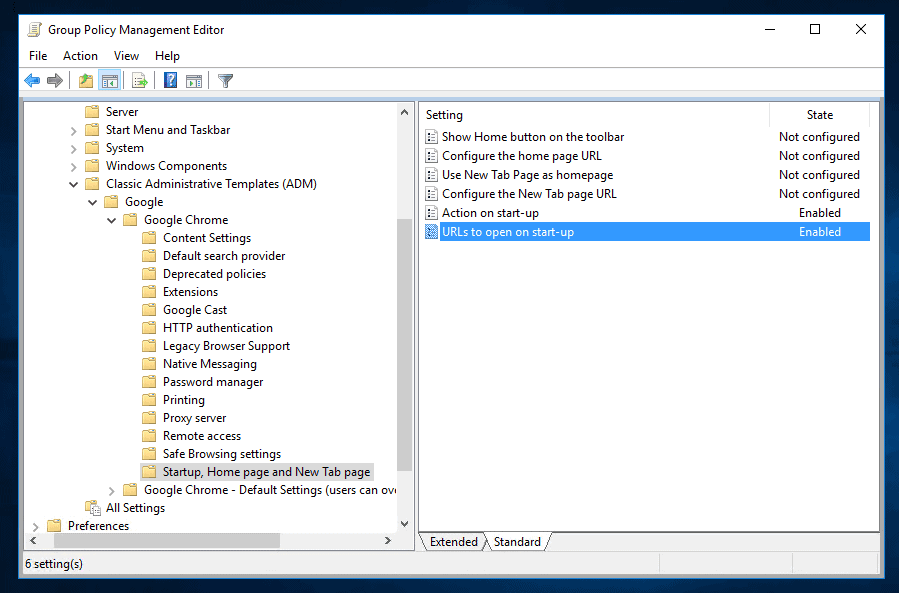Viewport: 899px width, 593px height.
Task: Click tree pane horizontal scrollbar right arrow
Action: [x=388, y=540]
